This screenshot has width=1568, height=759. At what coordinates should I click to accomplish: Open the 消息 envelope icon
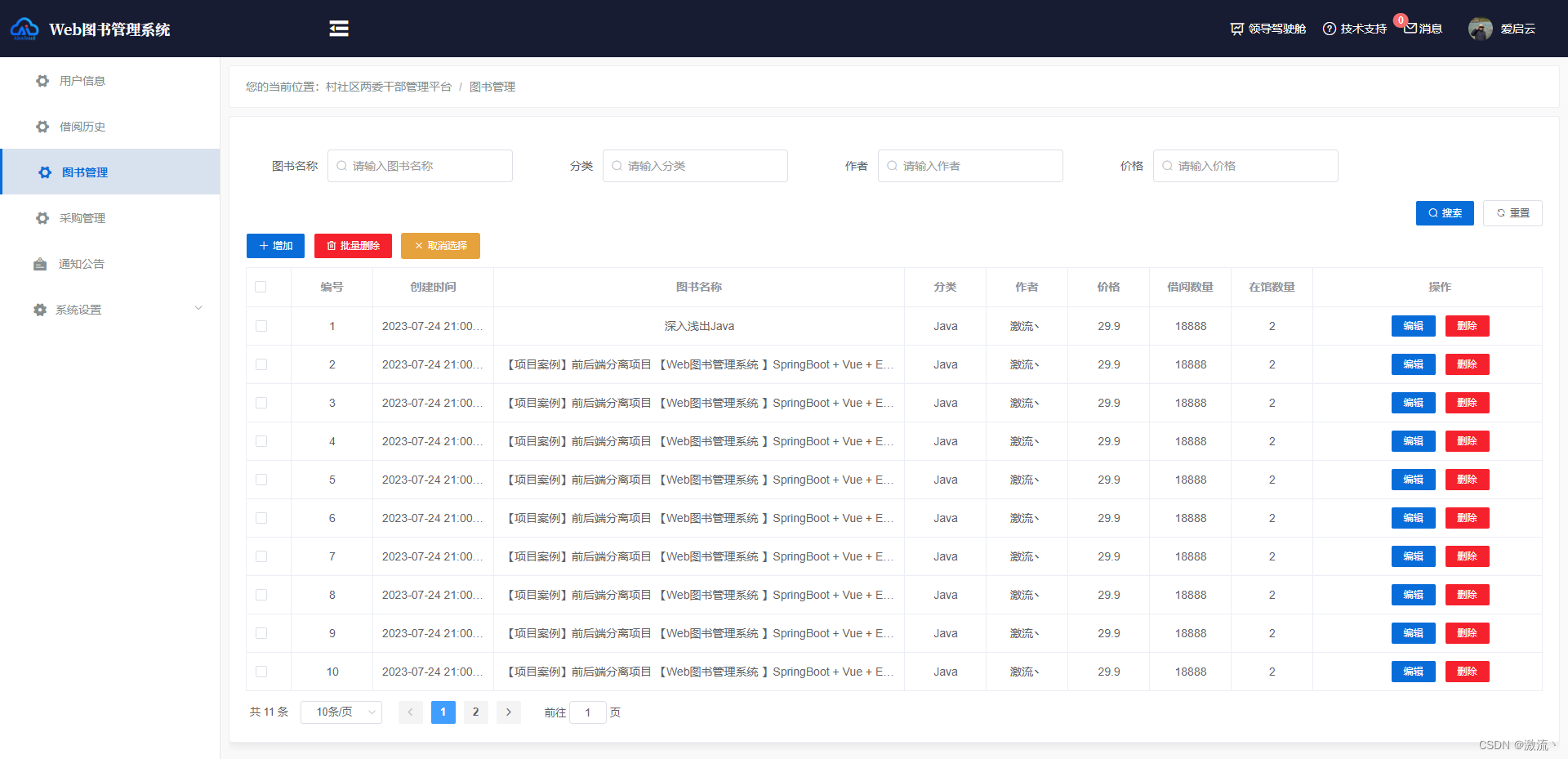coord(1410,28)
